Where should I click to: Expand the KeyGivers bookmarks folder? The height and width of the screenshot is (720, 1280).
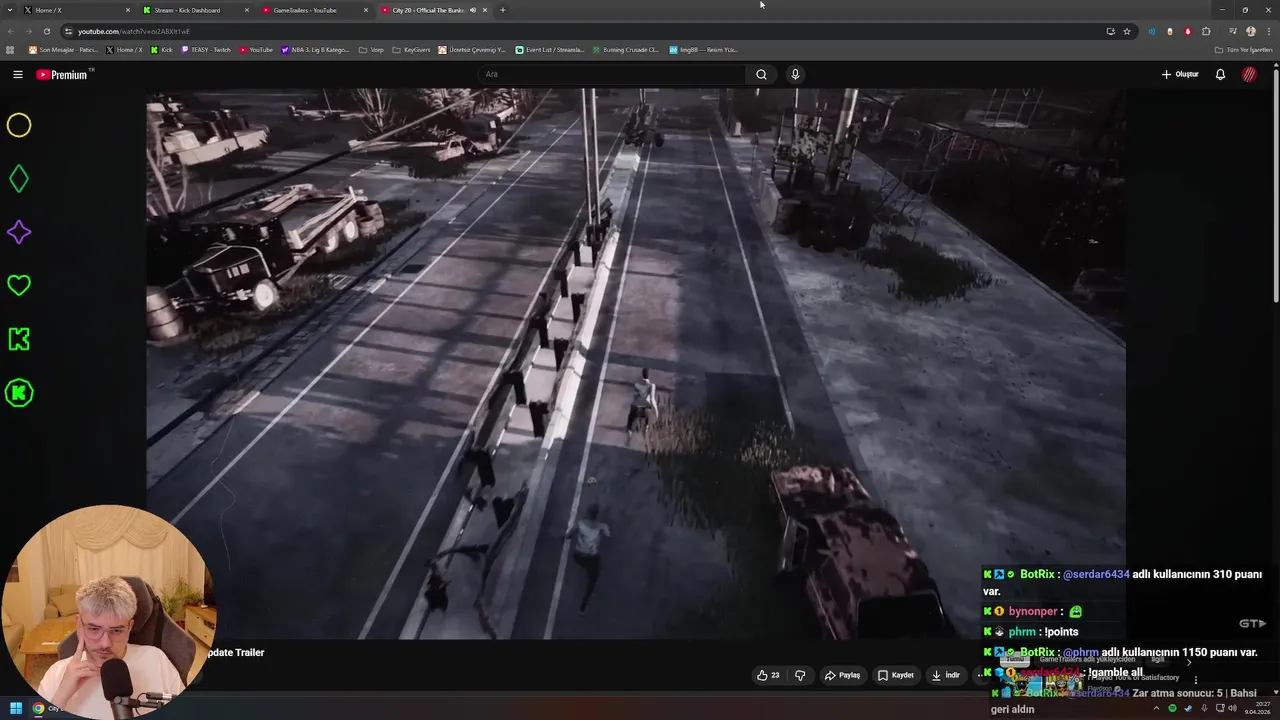tap(411, 49)
